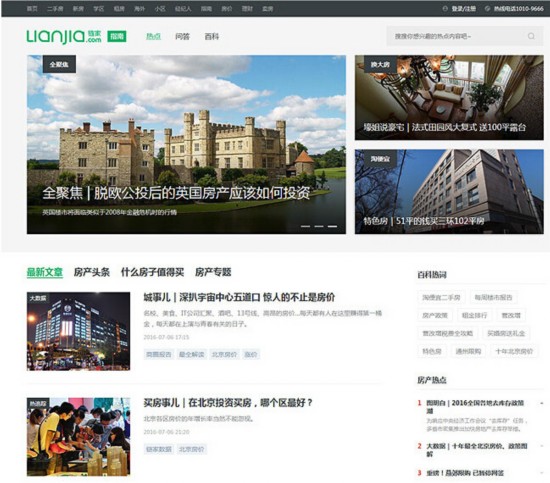Viewport: 550px width, 483px height.
Task: Click the 商圈报告 article tag
Action: coord(159,354)
